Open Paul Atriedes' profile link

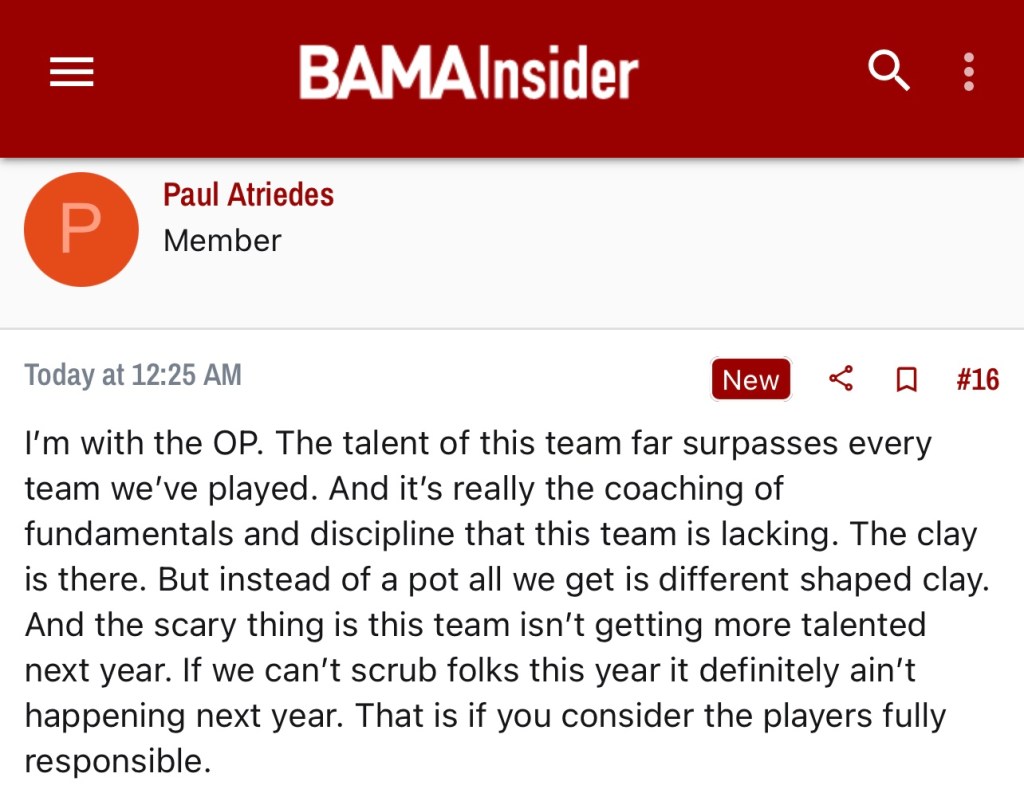click(248, 194)
